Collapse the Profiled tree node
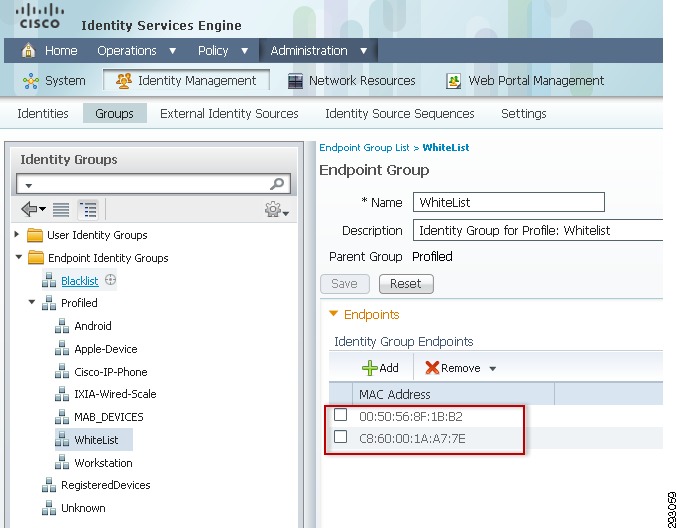 [31, 302]
